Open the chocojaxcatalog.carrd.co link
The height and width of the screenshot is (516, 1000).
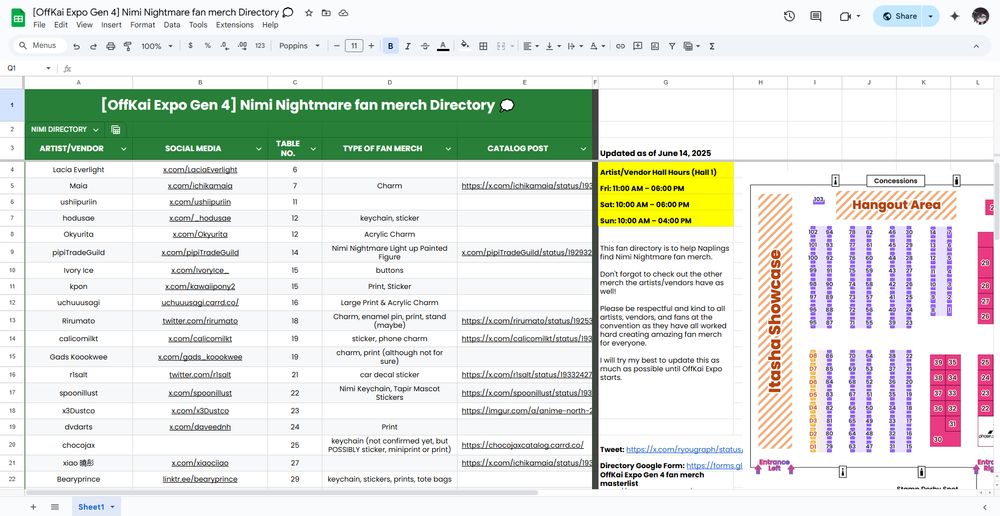click(x=522, y=445)
